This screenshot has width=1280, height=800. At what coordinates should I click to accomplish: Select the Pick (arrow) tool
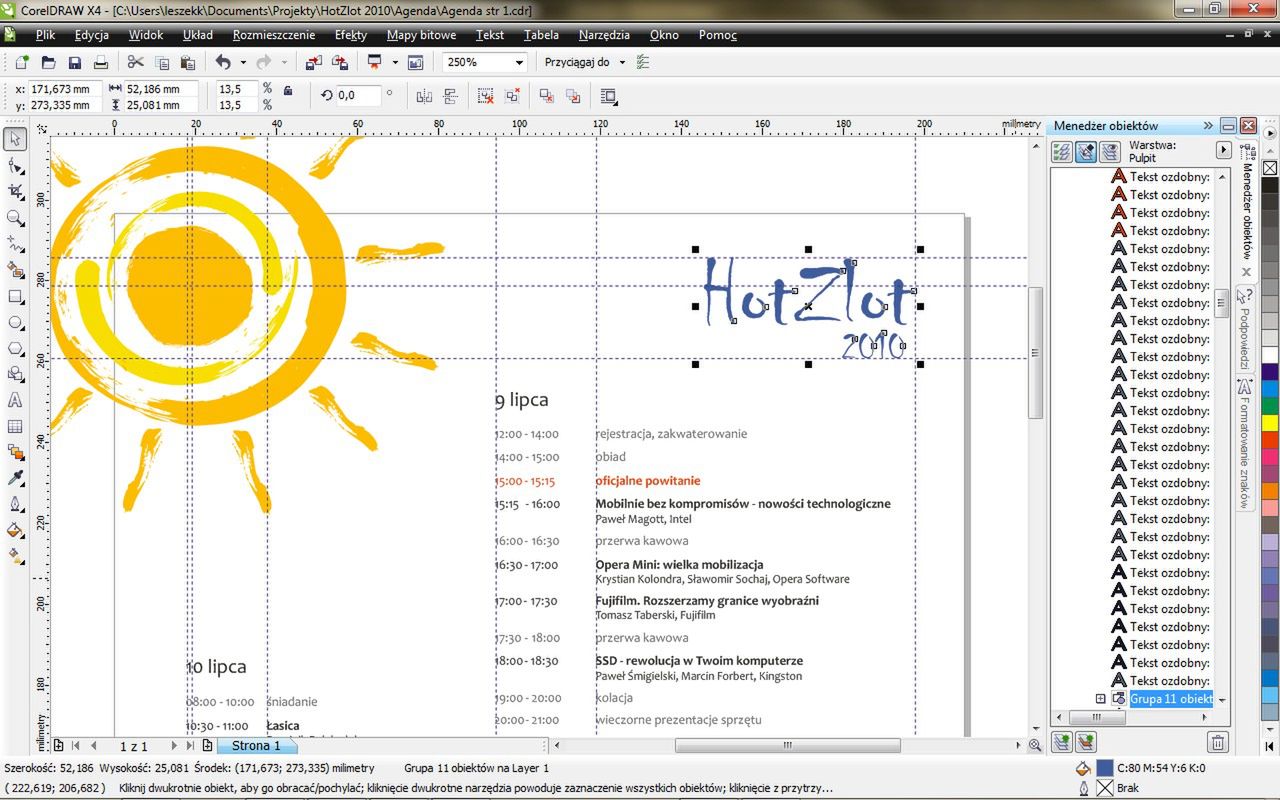(x=15, y=138)
